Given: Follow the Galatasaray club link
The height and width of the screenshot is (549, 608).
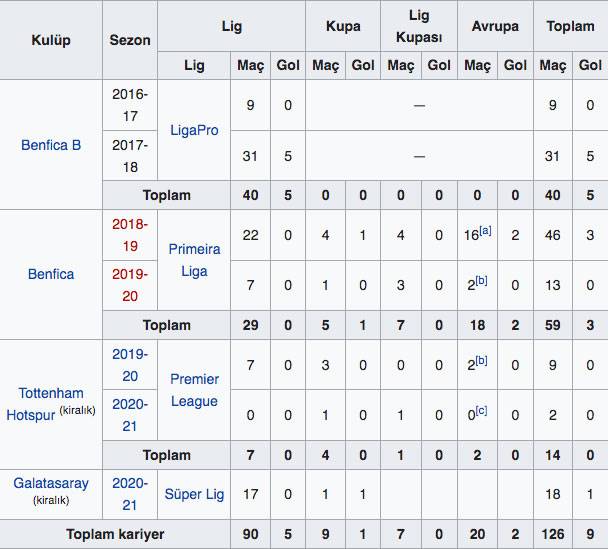Looking at the screenshot, I should (51, 483).
